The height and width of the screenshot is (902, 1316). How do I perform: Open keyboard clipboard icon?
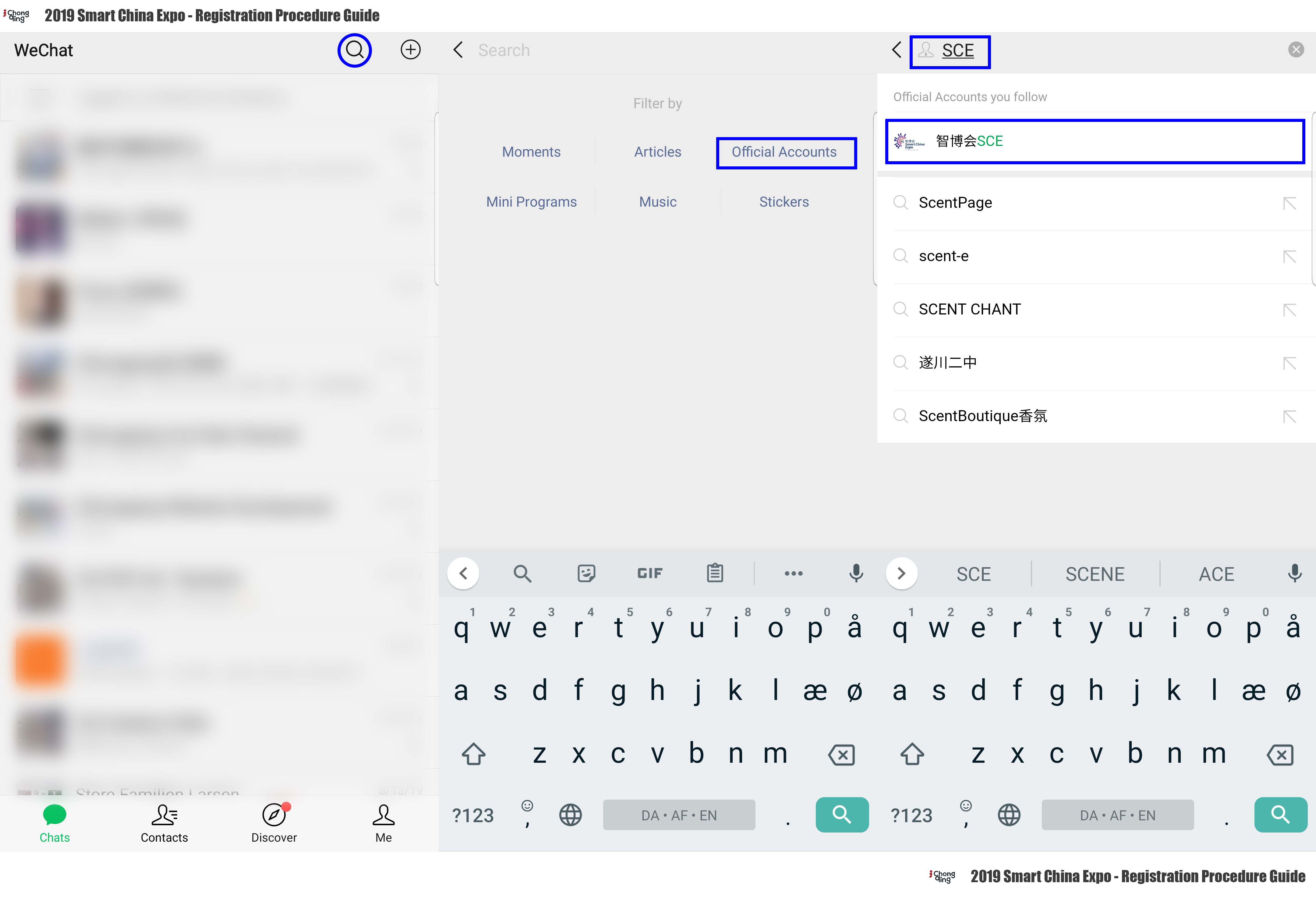715,574
